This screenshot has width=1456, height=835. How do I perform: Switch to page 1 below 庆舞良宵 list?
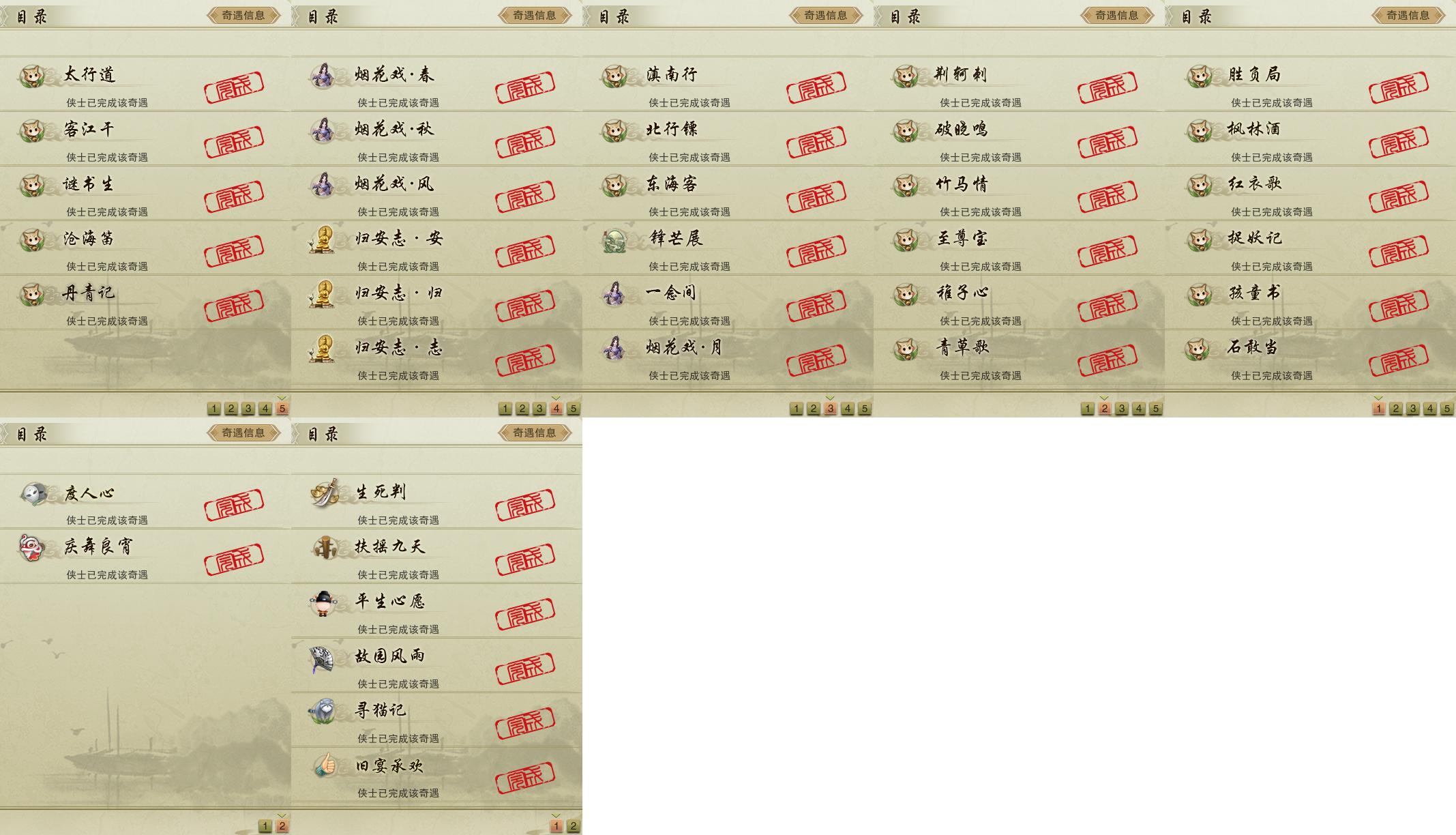265,826
